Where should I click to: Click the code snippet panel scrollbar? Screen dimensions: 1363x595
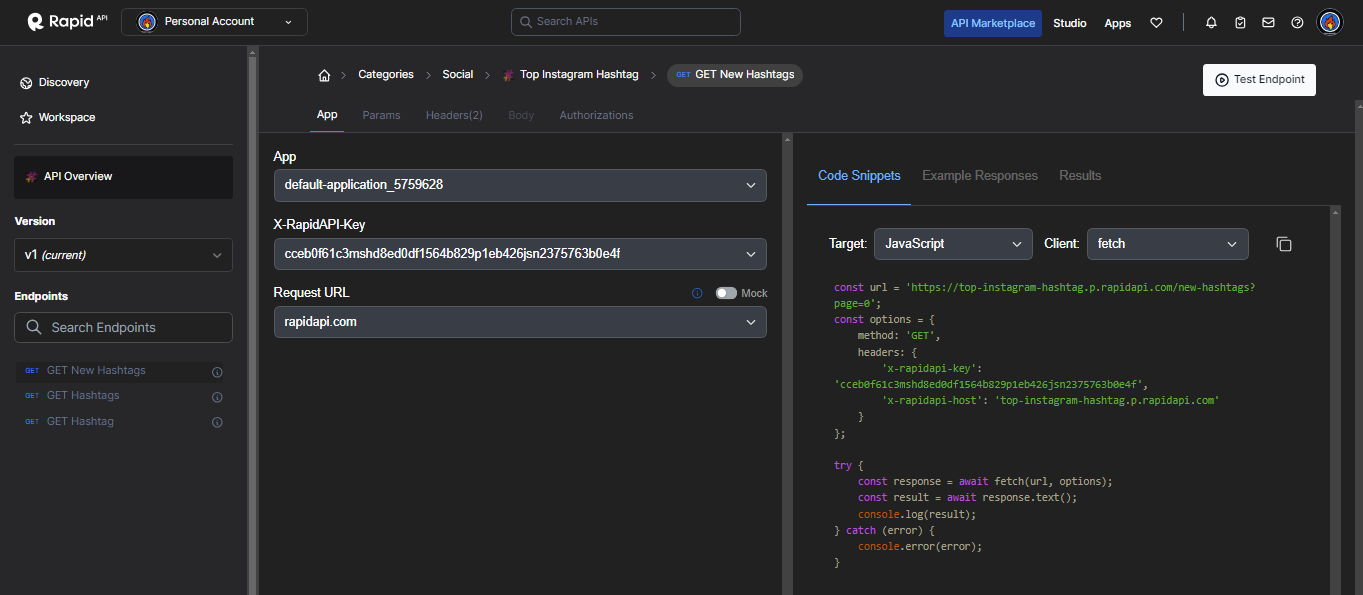(1334, 400)
